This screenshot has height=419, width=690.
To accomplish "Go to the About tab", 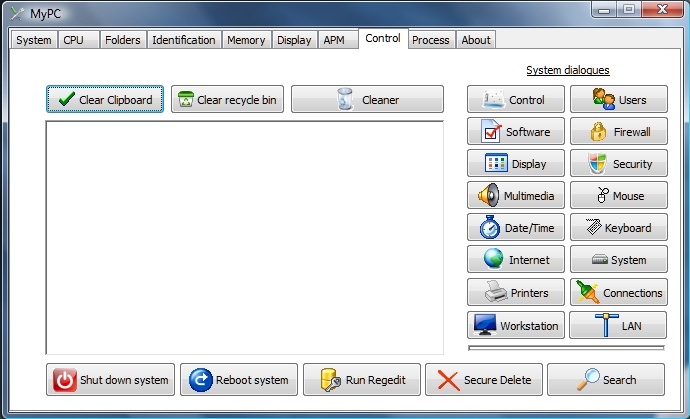I will tap(476, 40).
